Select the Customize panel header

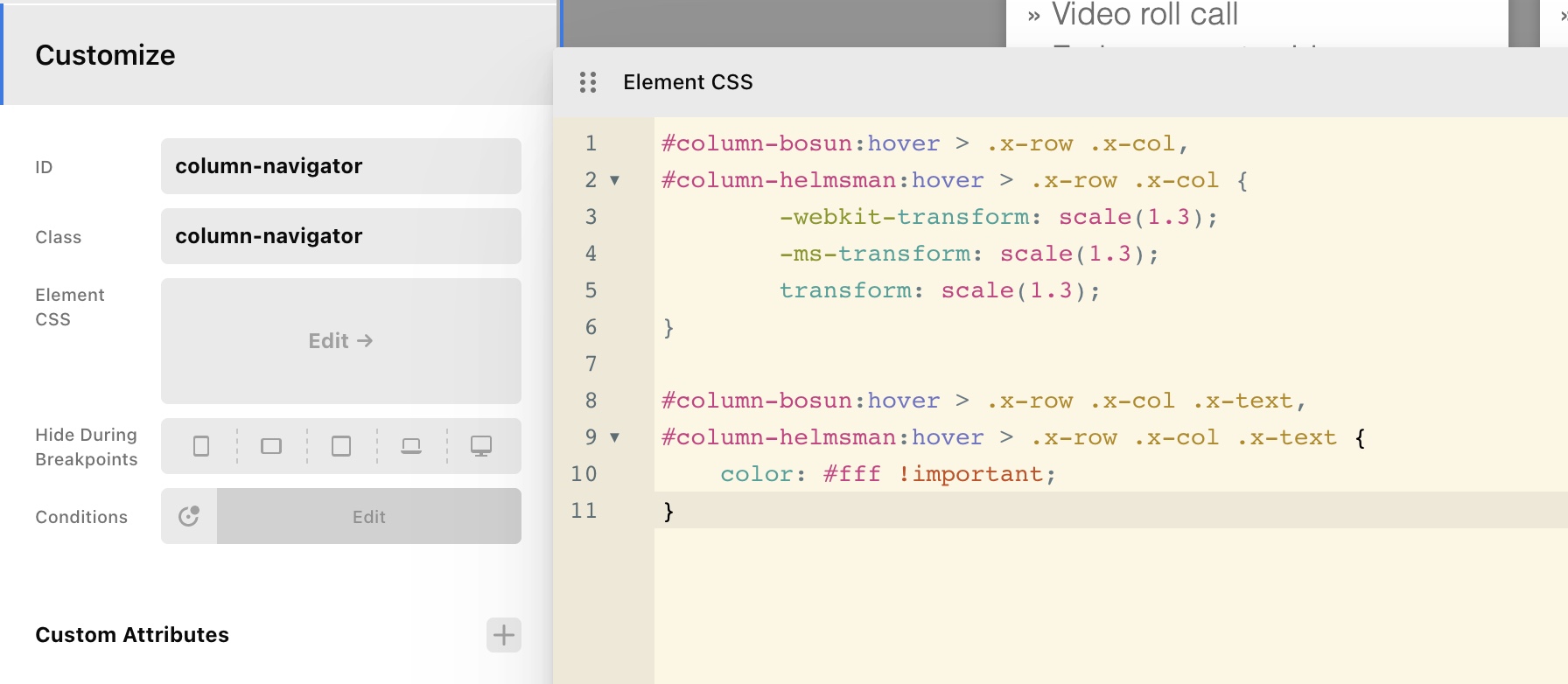coord(105,55)
